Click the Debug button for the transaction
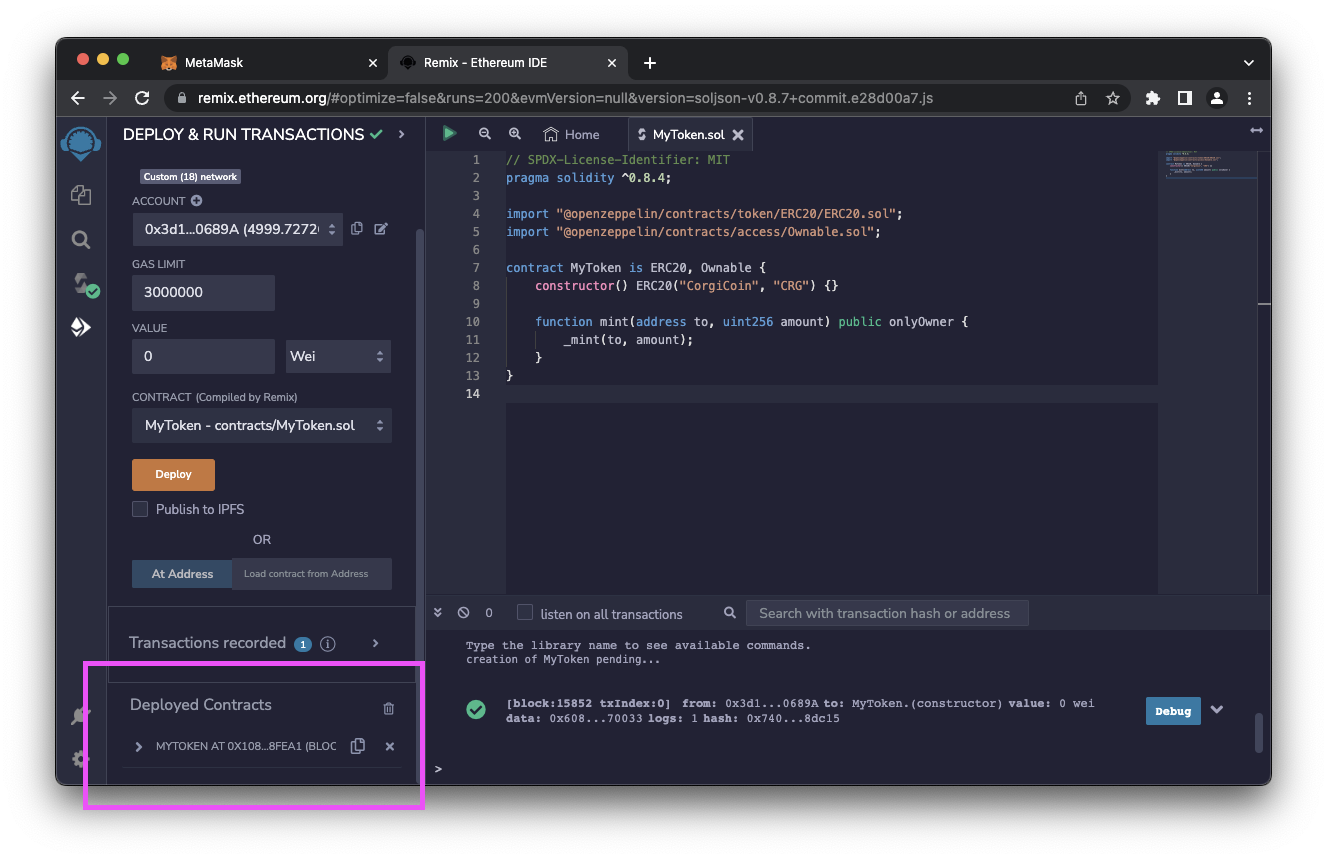 click(1173, 711)
